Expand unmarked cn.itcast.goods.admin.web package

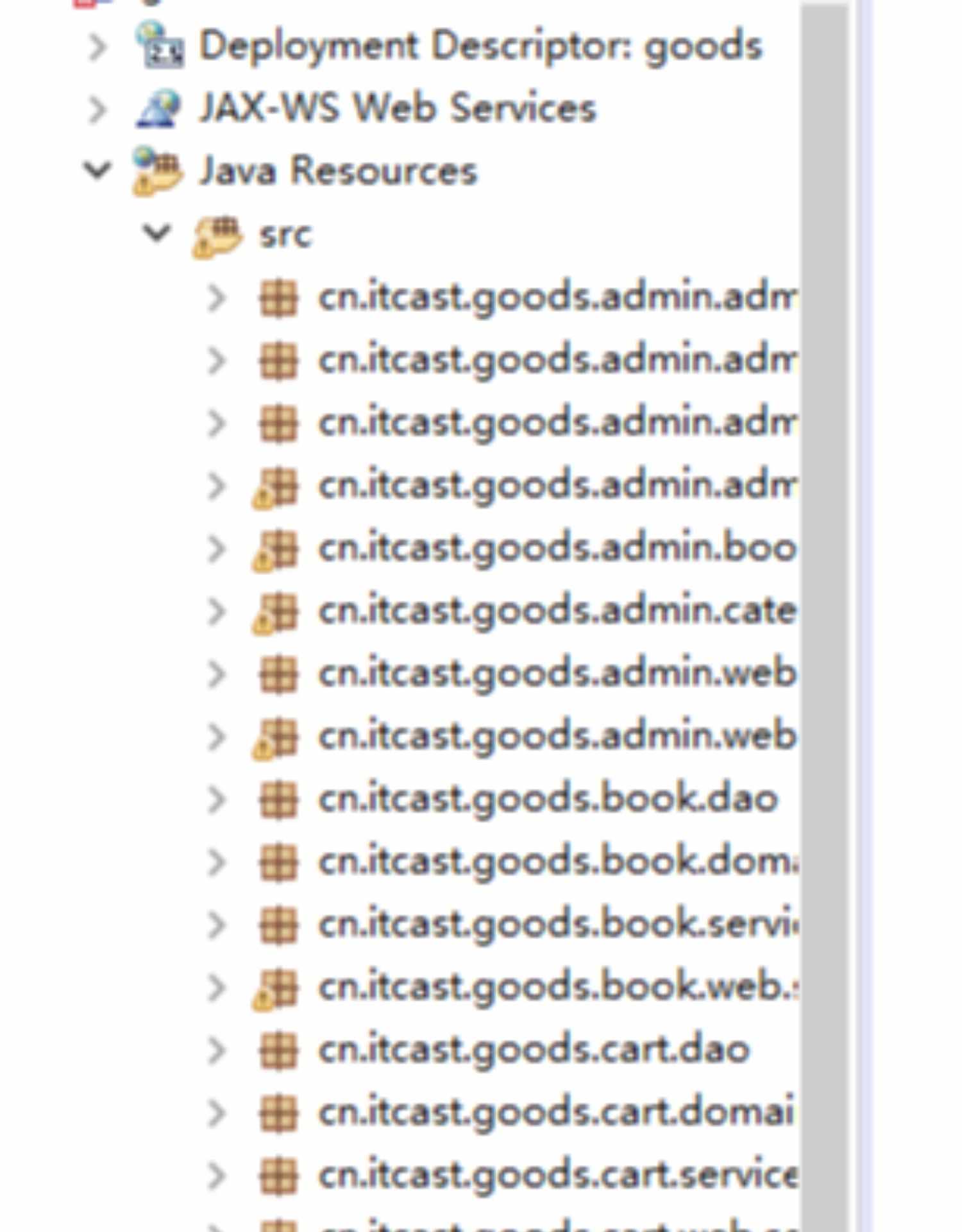click(217, 674)
